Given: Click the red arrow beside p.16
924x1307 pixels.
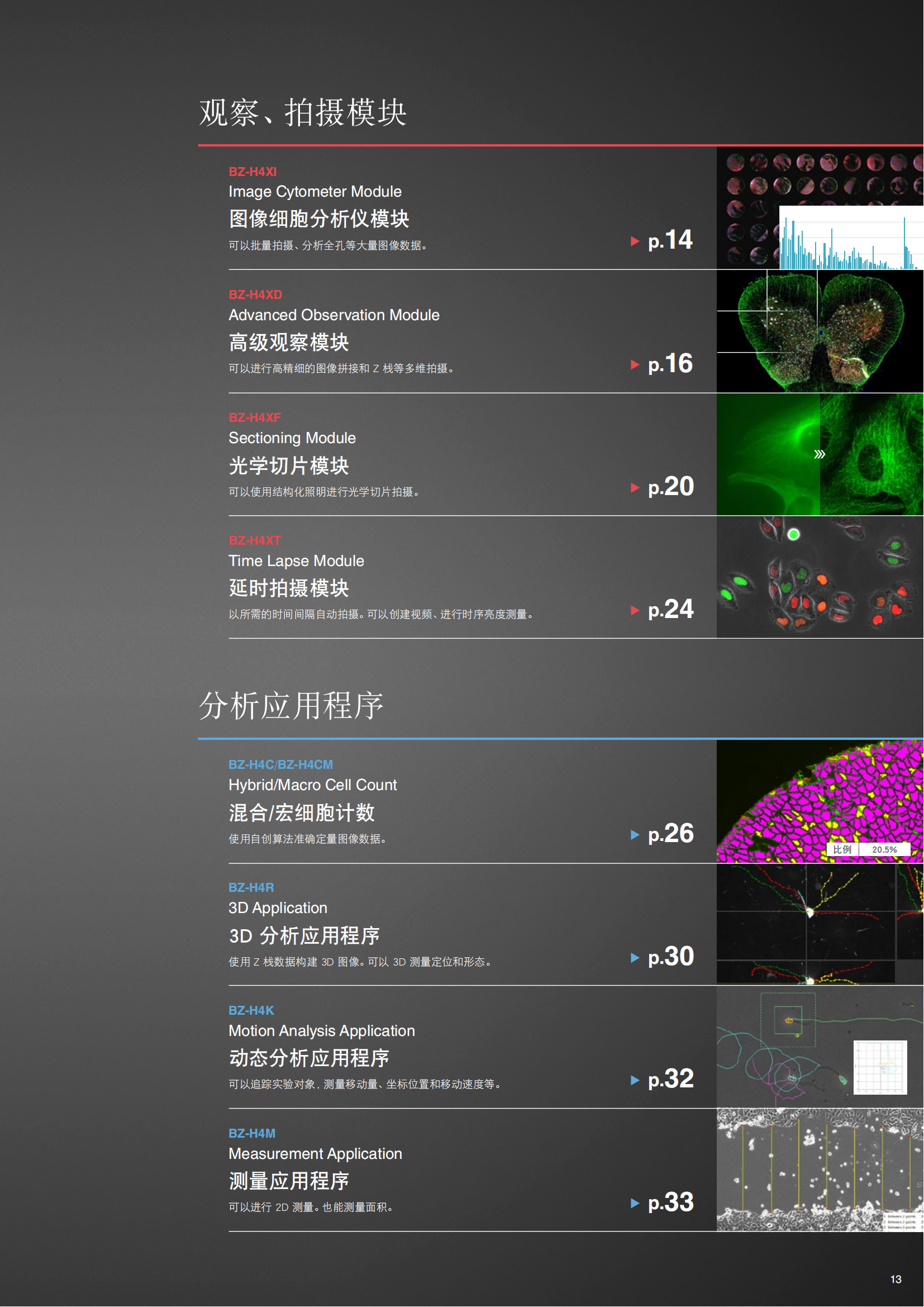Looking at the screenshot, I should click(635, 365).
